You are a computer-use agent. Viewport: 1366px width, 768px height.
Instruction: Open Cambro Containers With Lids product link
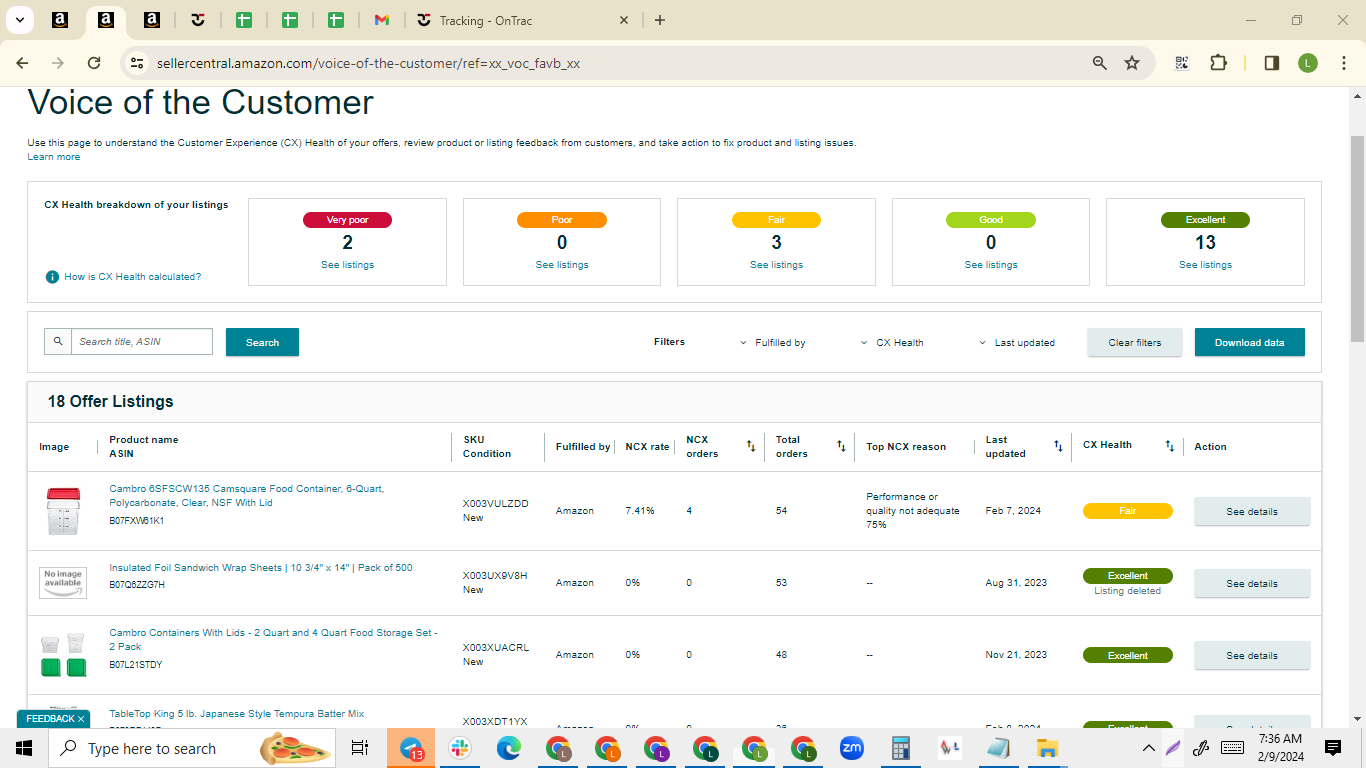point(273,640)
